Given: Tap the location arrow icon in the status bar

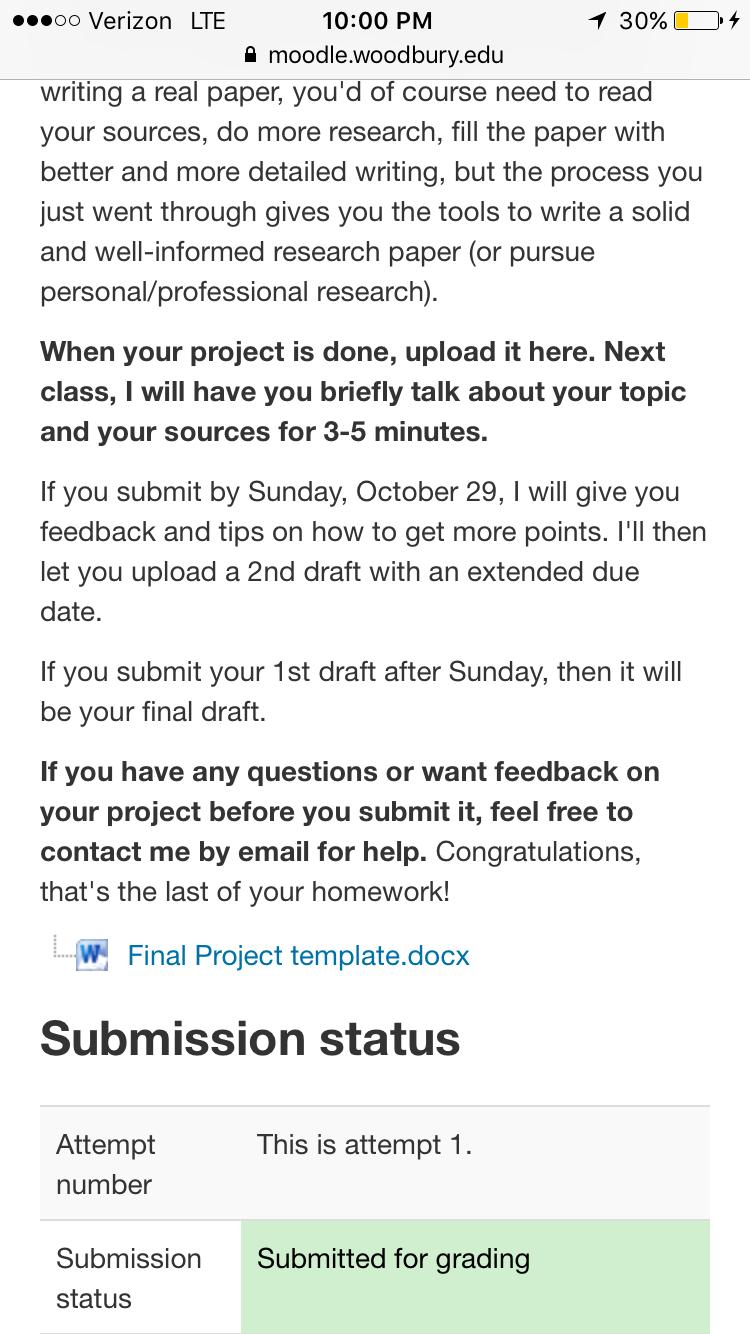Looking at the screenshot, I should tap(598, 20).
